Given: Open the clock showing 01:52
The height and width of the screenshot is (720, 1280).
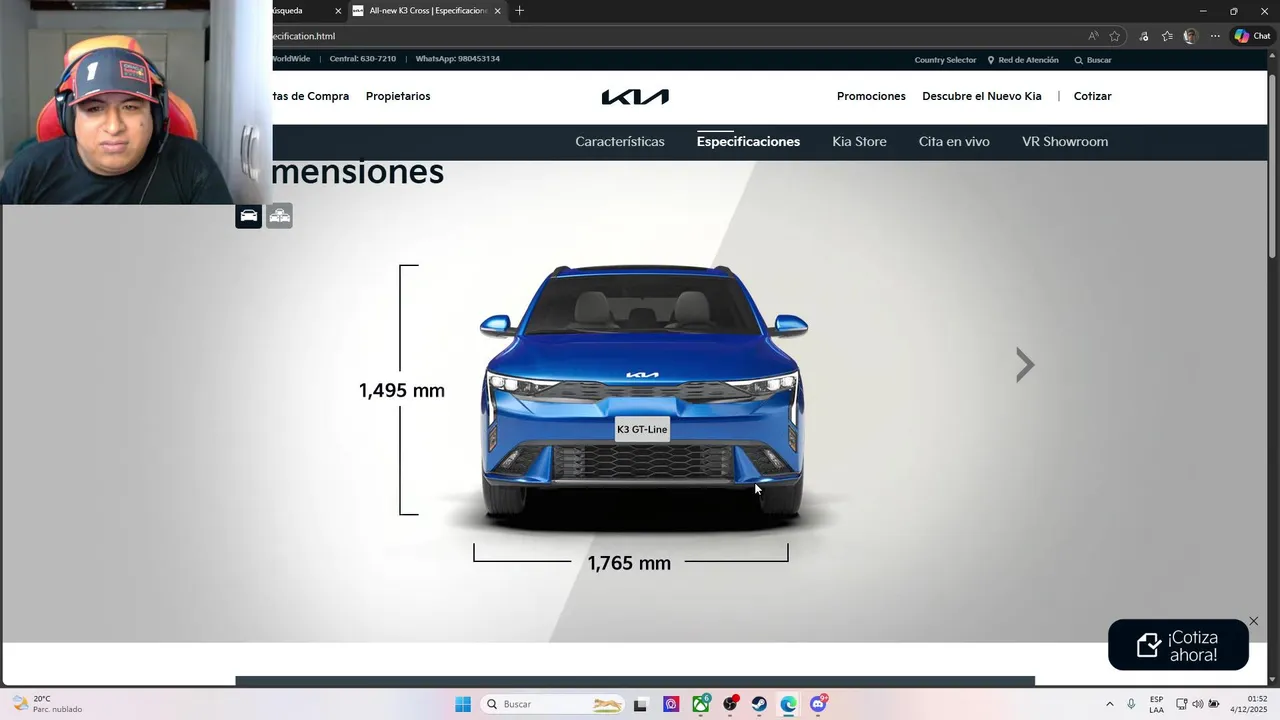Looking at the screenshot, I should coord(1249,704).
